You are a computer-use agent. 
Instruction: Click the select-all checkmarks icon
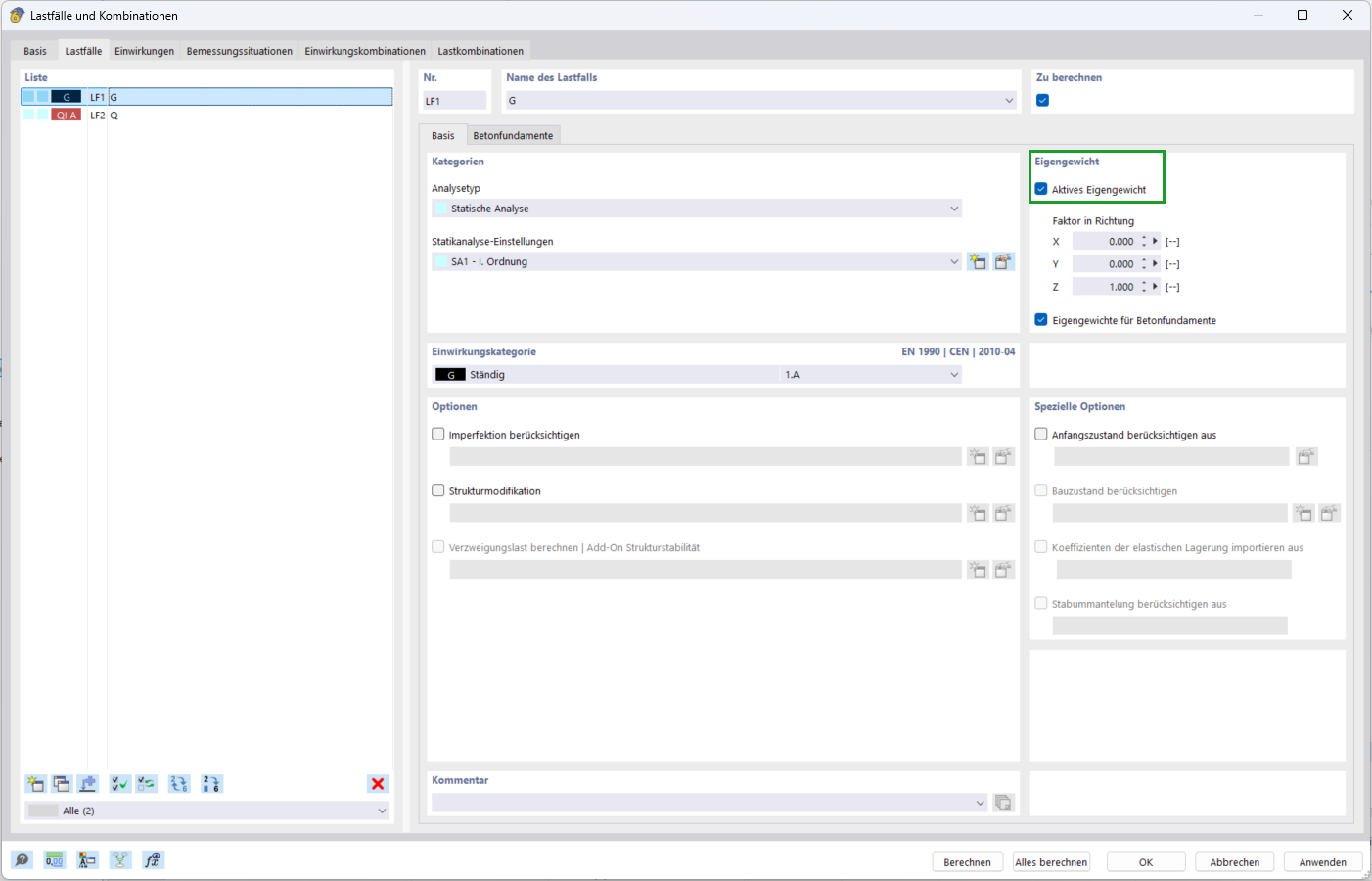click(120, 784)
